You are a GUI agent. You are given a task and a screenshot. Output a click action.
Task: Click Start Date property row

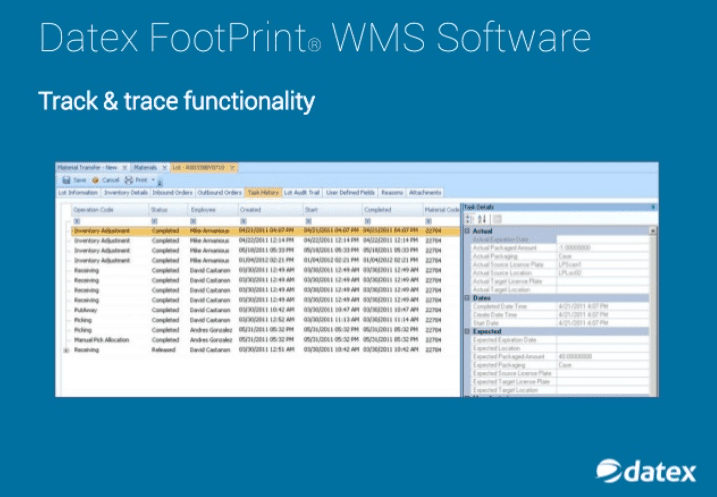(x=560, y=323)
